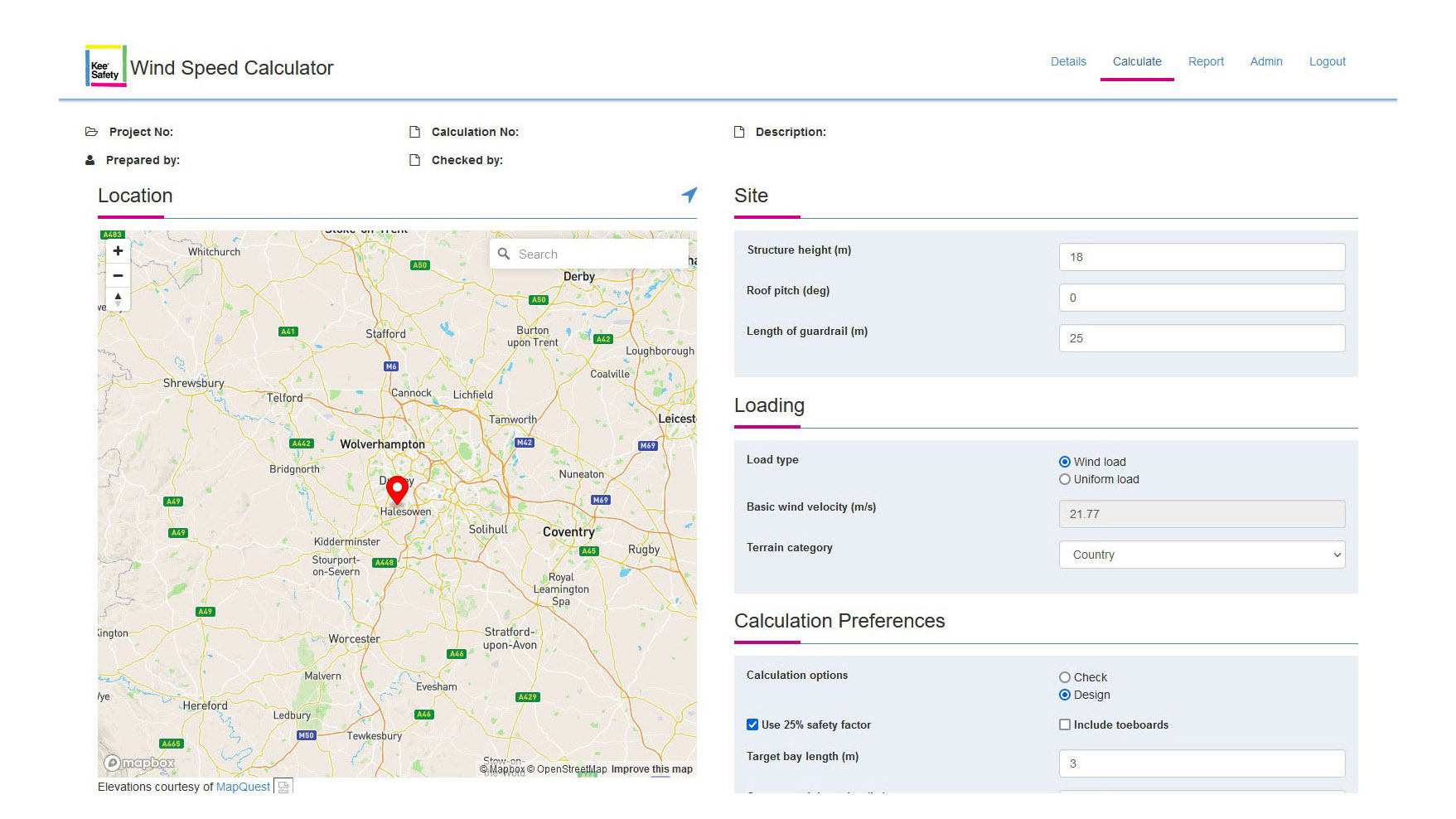Zoom in on the map

point(118,251)
